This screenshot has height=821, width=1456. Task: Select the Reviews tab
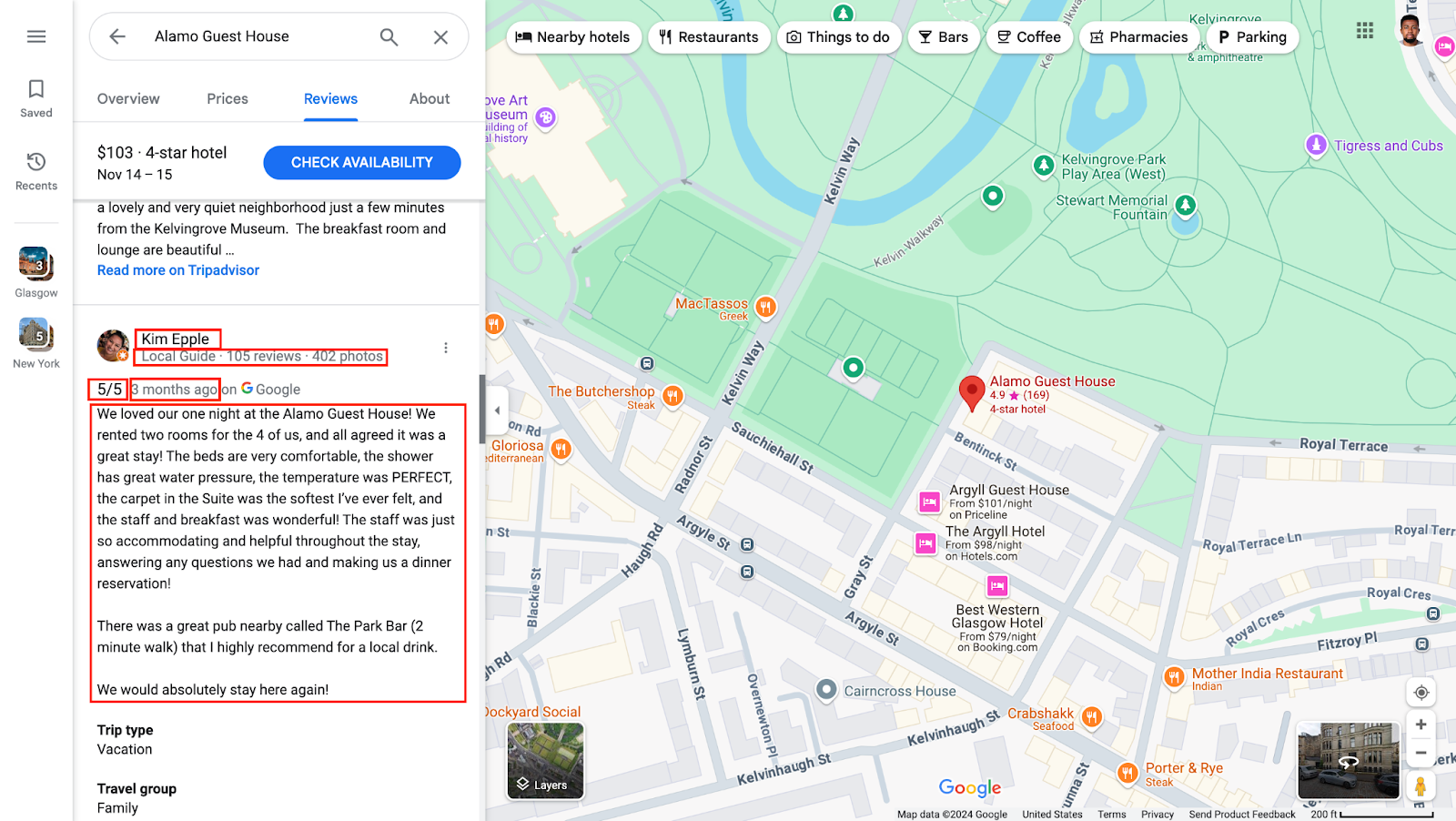pos(330,98)
